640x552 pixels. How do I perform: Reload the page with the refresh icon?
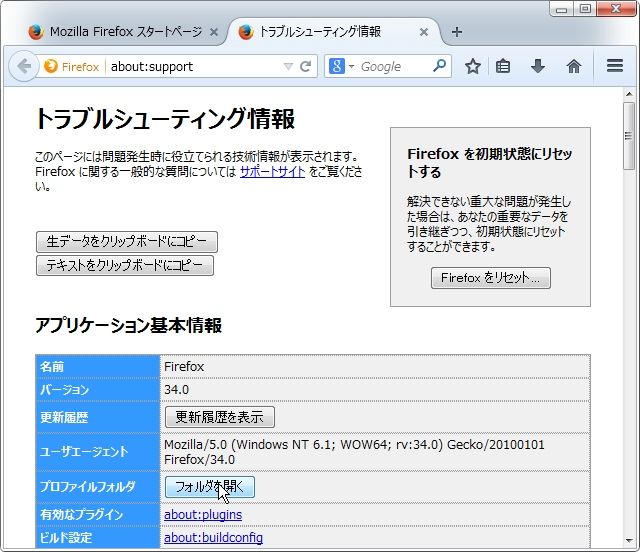coord(306,66)
